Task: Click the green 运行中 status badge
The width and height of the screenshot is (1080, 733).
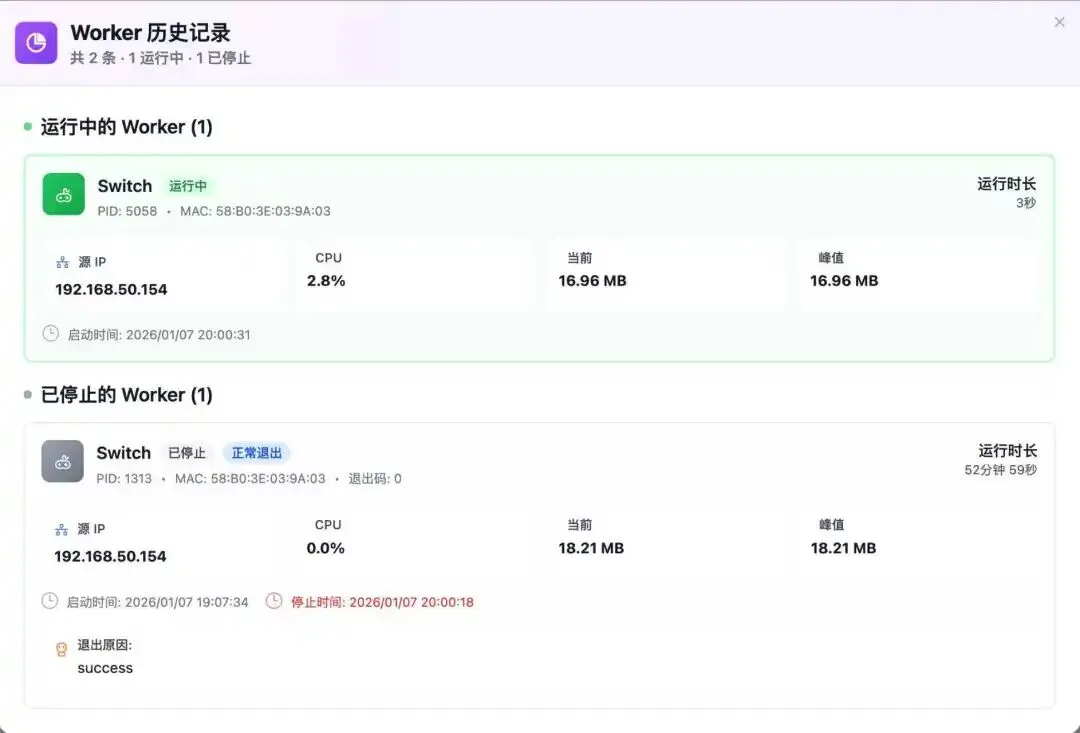Action: 188,186
